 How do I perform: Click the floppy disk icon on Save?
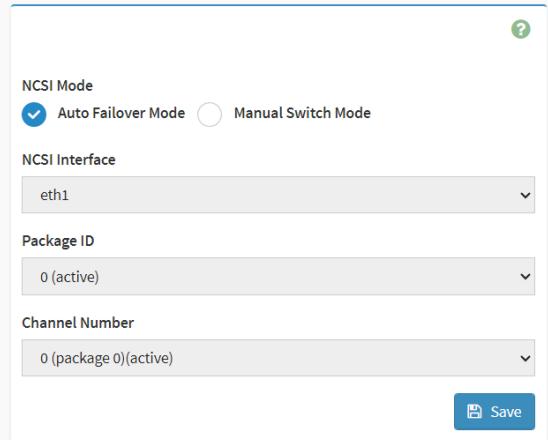pos(474,411)
